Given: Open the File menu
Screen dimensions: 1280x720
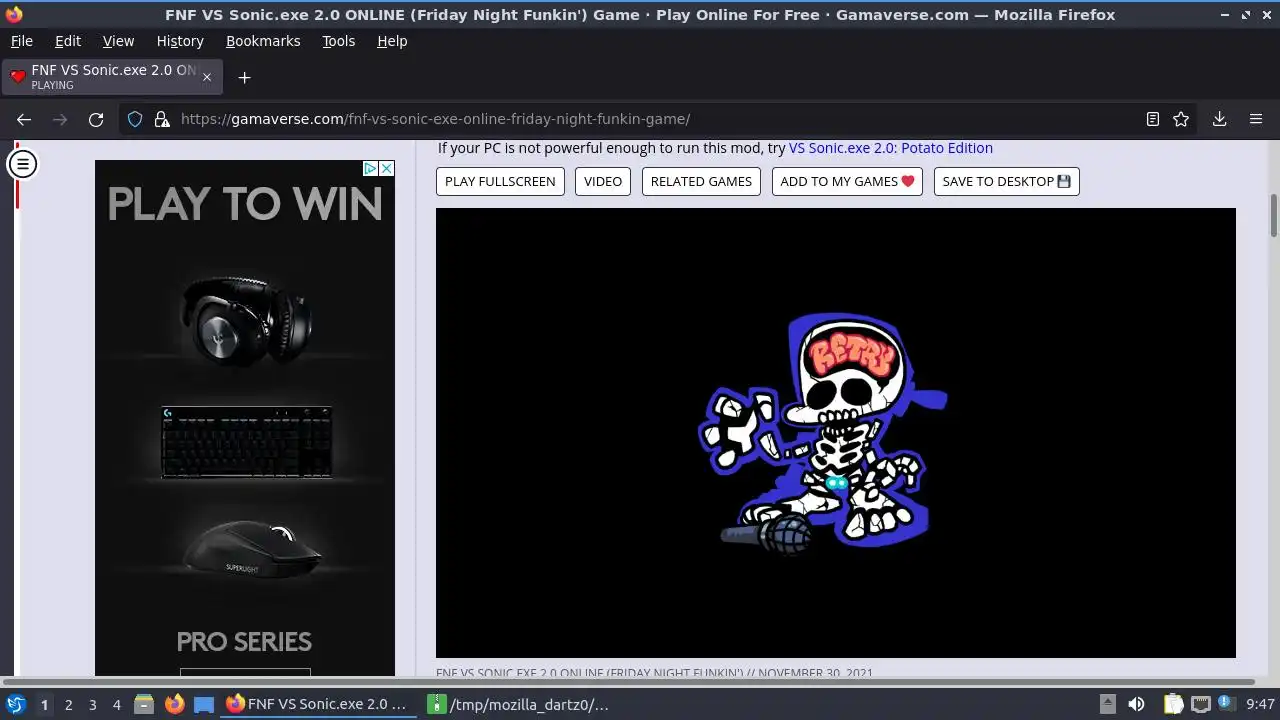Looking at the screenshot, I should (x=21, y=41).
